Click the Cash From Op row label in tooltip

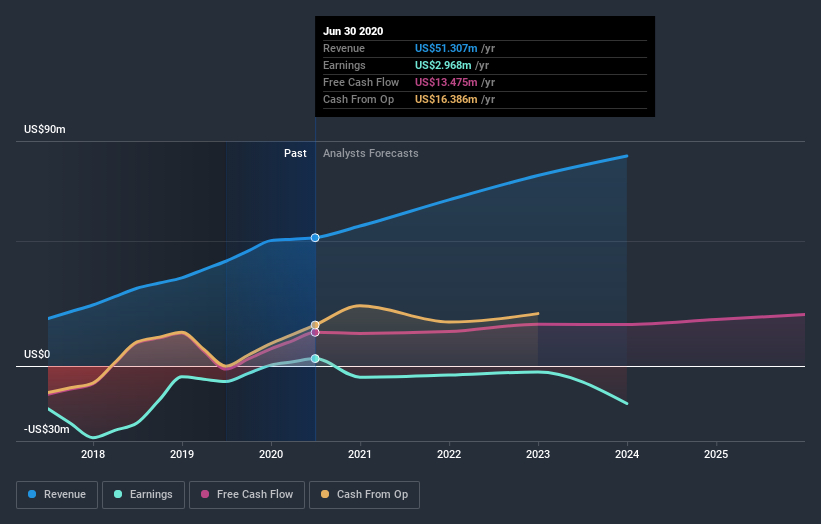pyautogui.click(x=358, y=99)
